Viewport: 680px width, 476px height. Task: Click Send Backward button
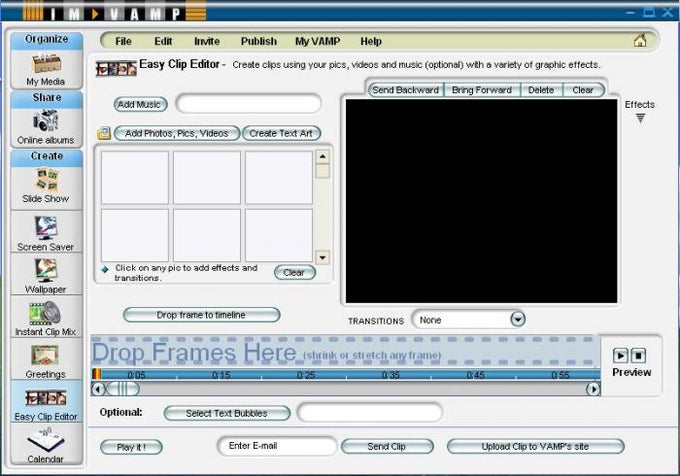tap(405, 90)
